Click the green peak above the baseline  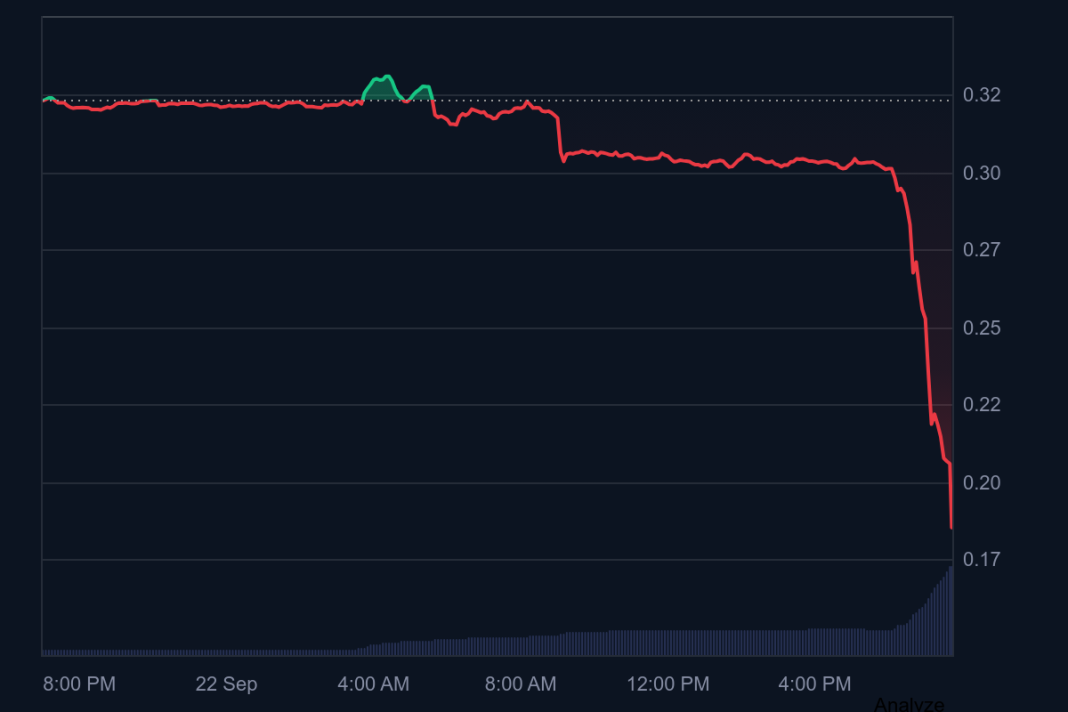coord(383,80)
